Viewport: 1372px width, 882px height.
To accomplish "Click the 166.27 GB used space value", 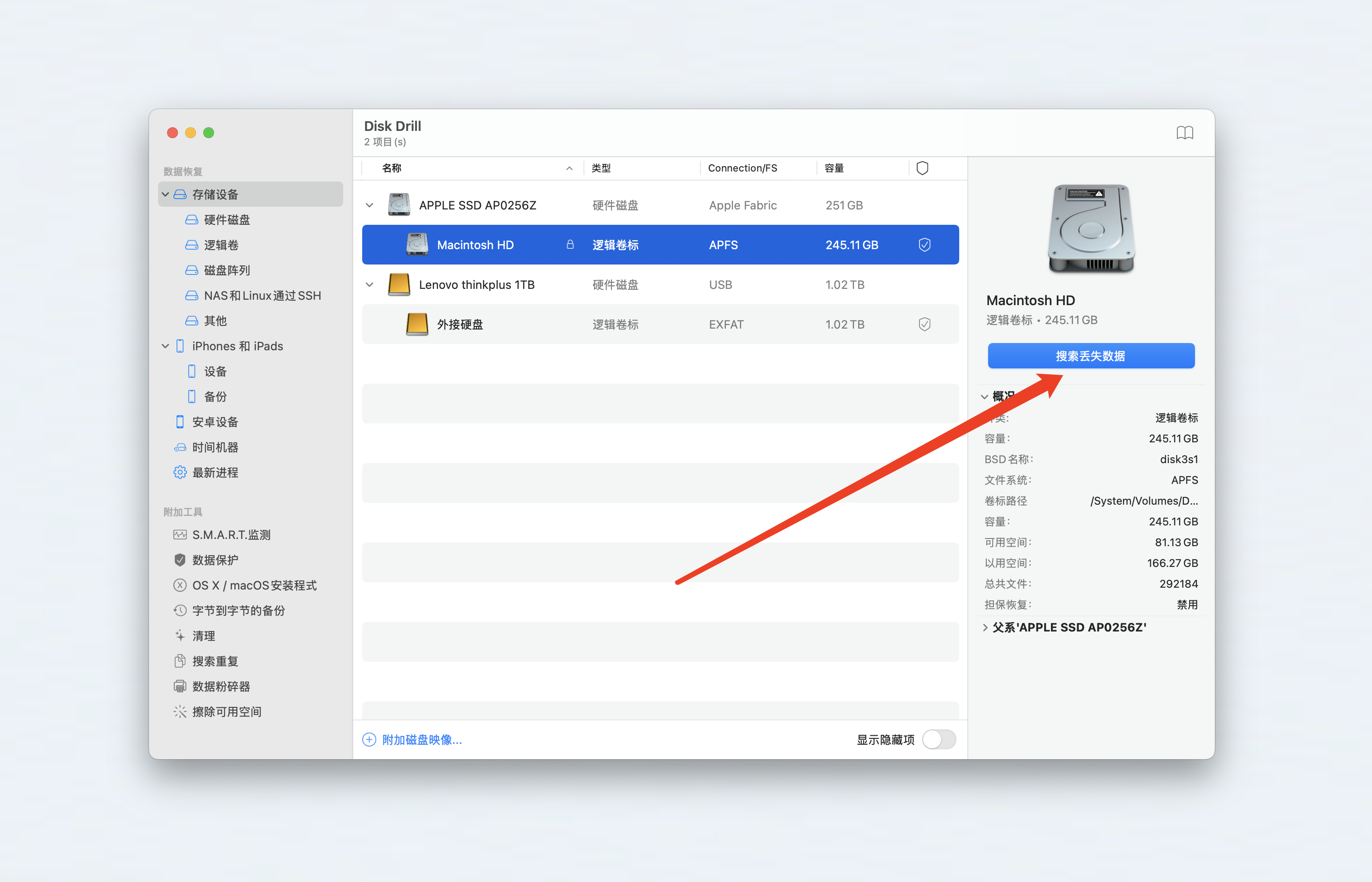I will 1172,563.
